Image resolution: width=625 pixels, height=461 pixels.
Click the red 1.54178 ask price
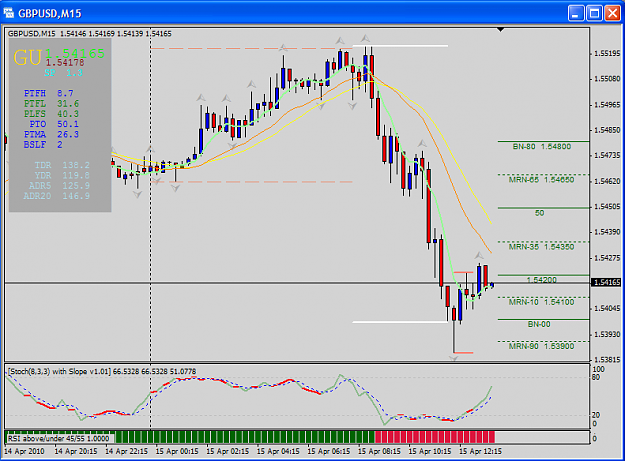65,63
